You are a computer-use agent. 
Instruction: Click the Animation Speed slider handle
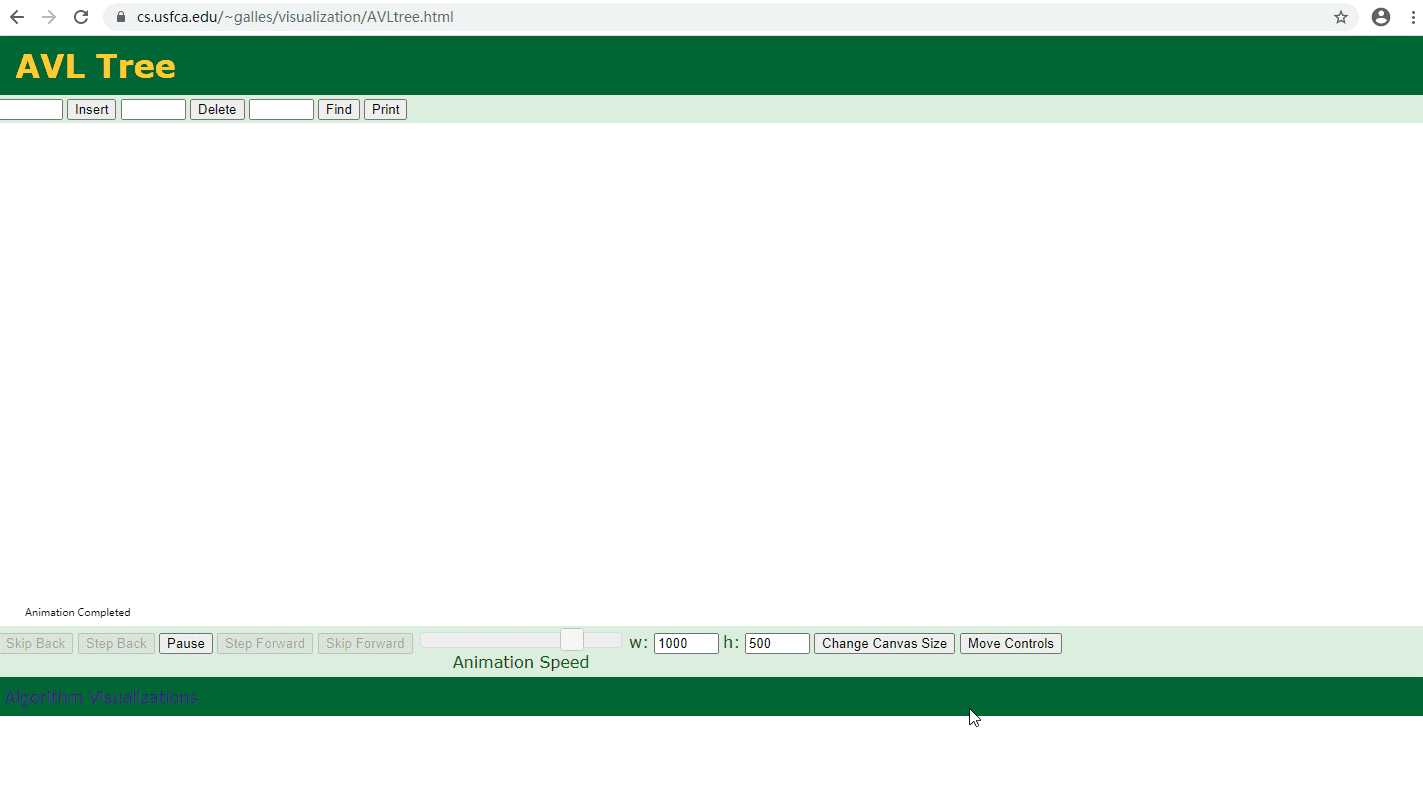(572, 640)
